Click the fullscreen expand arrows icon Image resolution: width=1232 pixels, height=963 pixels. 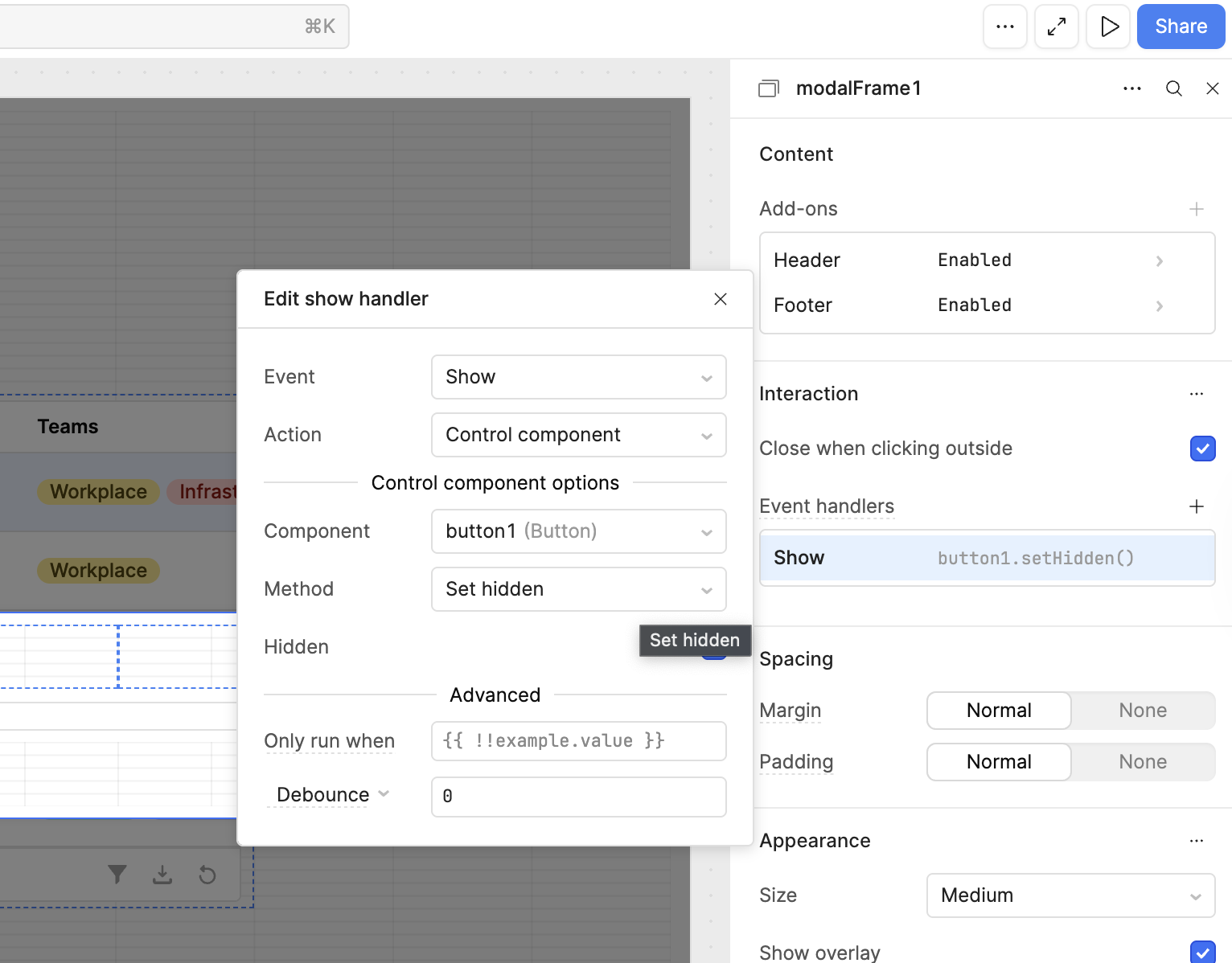pyautogui.click(x=1056, y=27)
